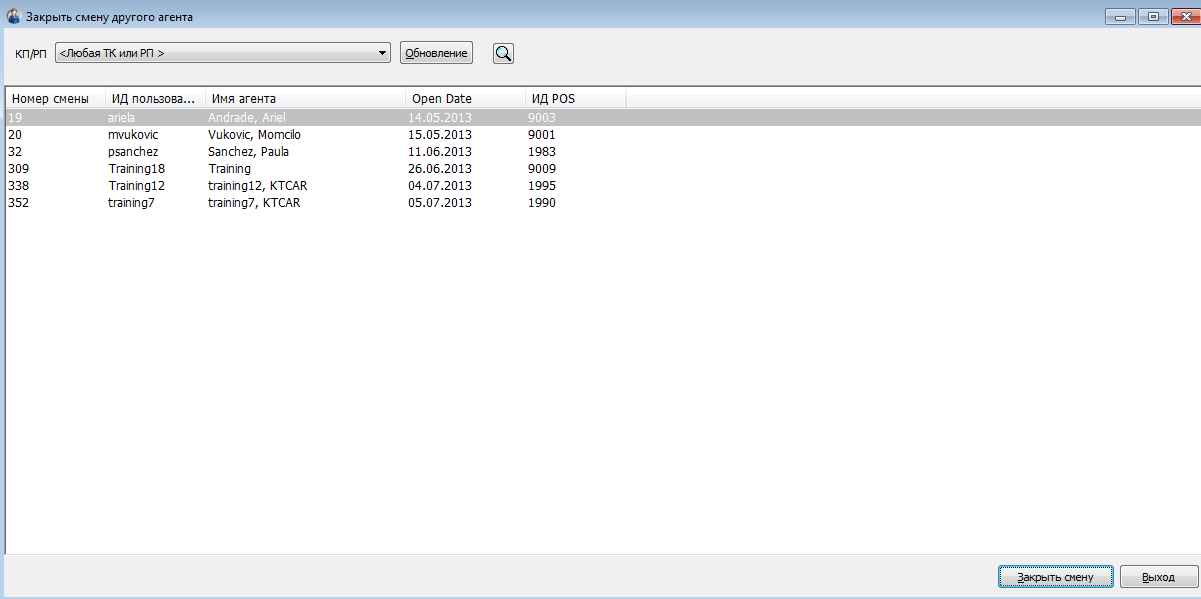1201x599 pixels.
Task: Click POS ID 9001
Action: pyautogui.click(x=541, y=135)
